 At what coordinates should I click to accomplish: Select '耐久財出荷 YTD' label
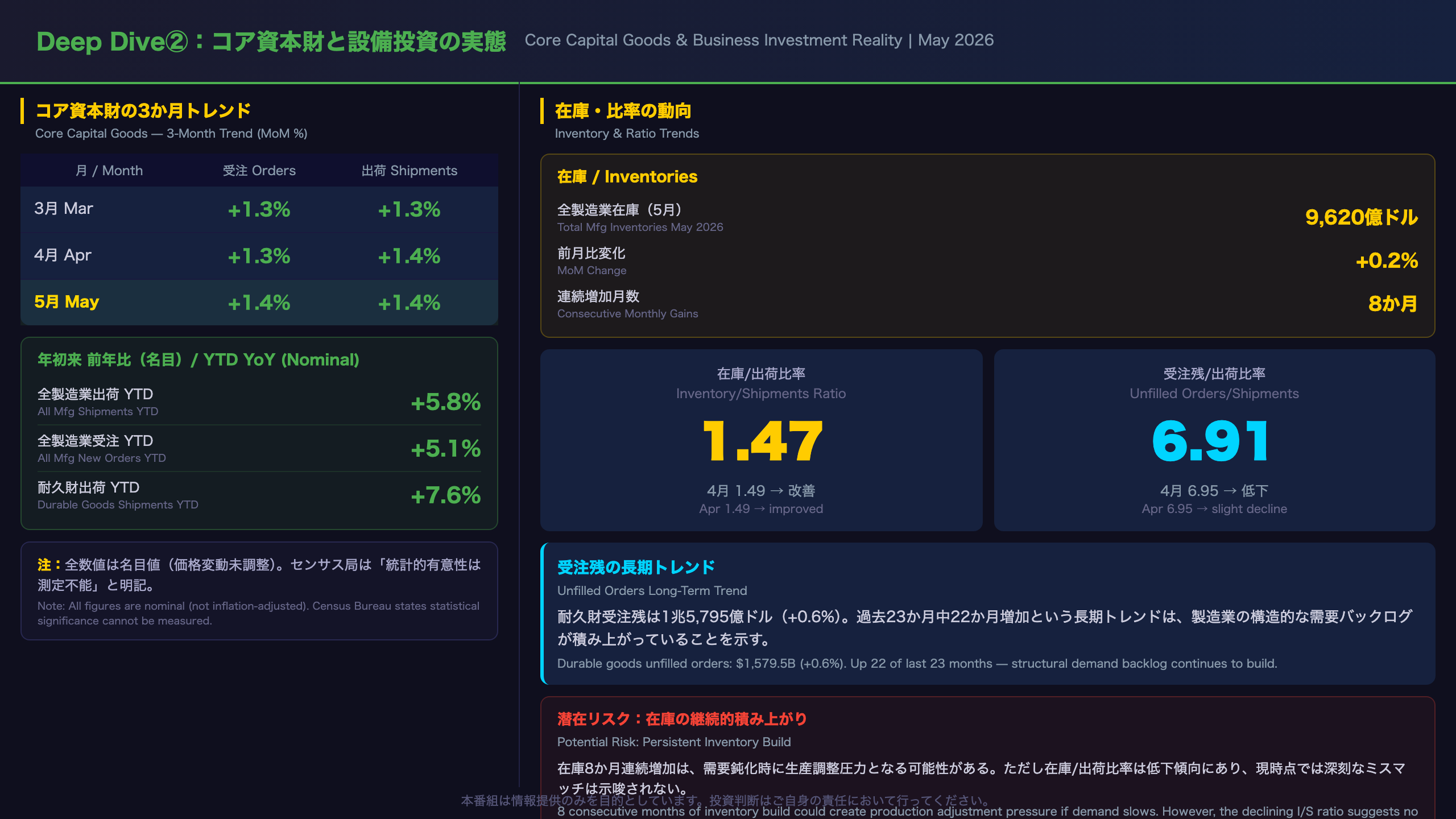(x=89, y=487)
